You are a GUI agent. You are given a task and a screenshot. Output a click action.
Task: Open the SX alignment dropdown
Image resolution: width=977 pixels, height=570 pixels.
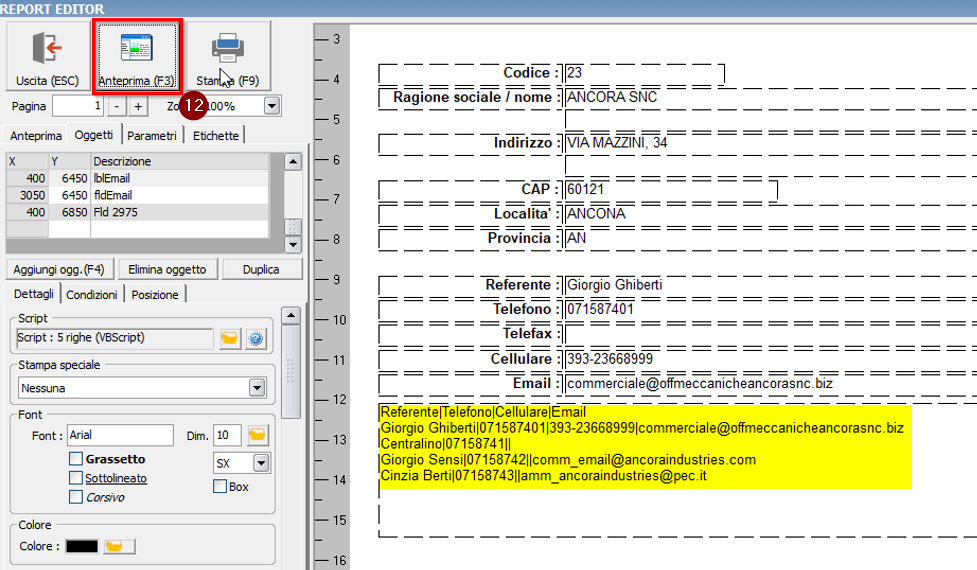261,463
